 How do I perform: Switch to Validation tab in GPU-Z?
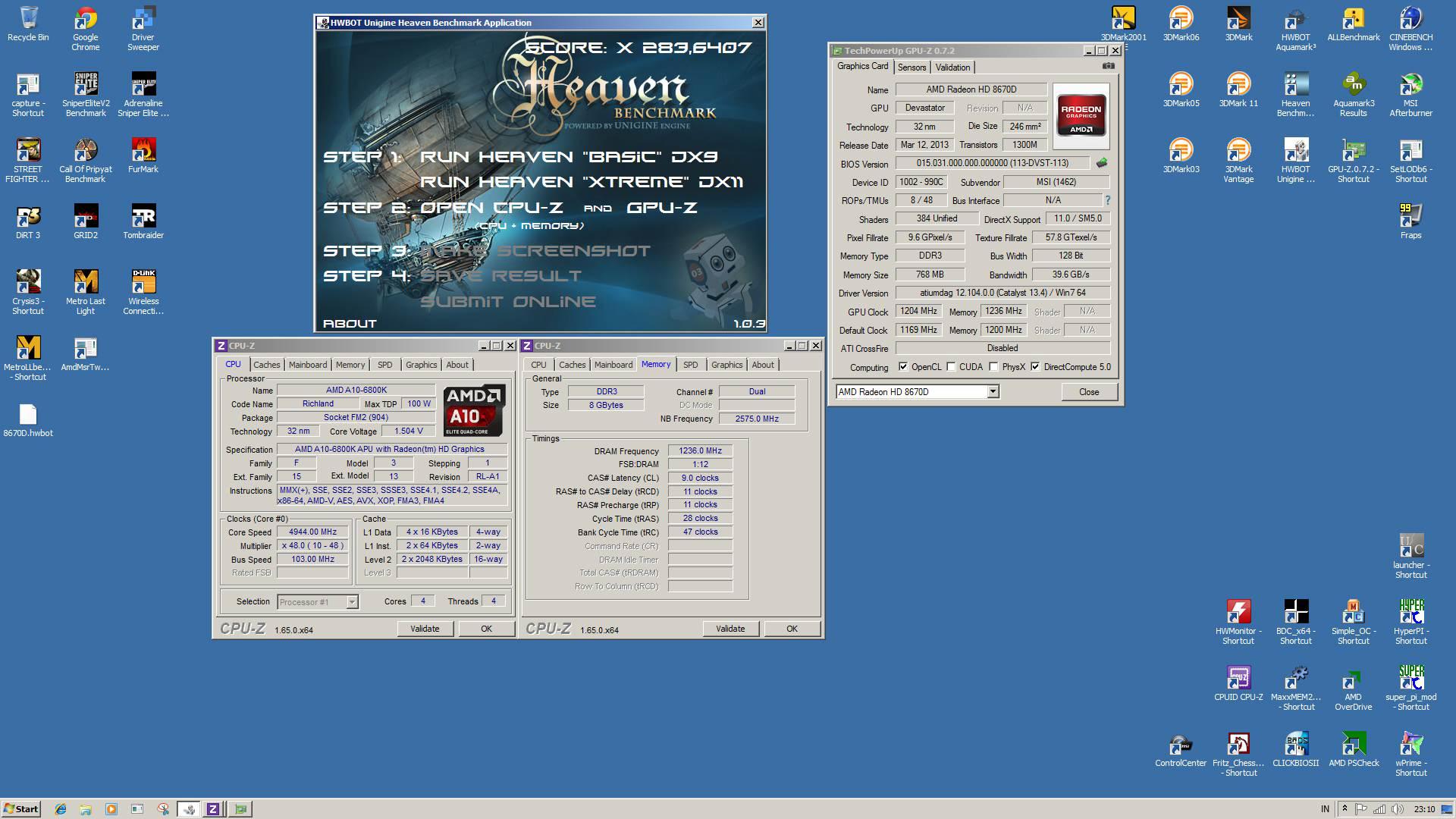click(952, 67)
